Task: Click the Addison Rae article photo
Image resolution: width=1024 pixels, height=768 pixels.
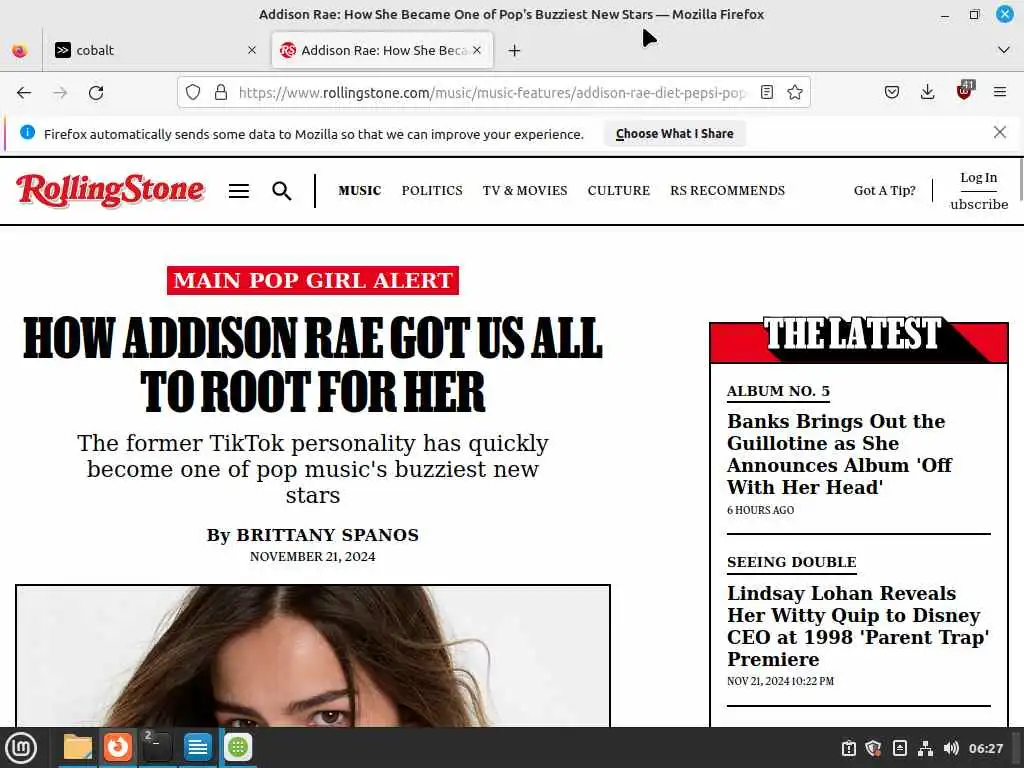Action: pos(313,656)
